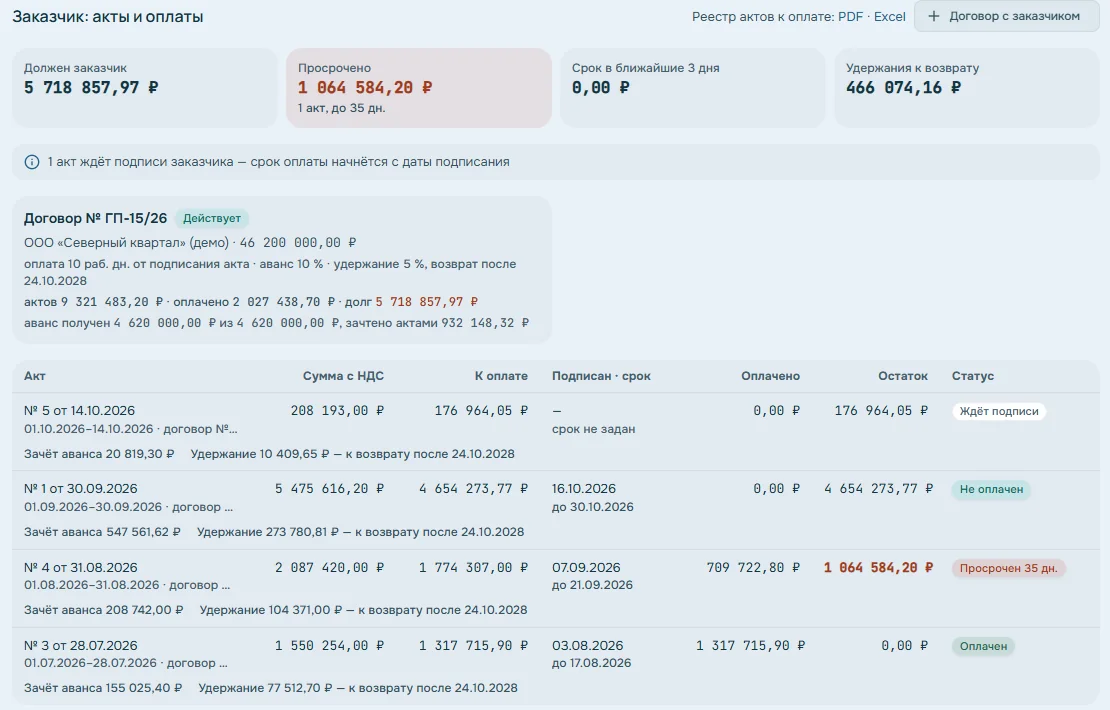Image resolution: width=1110 pixels, height=710 pixels.
Task: Click the Сумма с НДС column header
Action: 343,376
